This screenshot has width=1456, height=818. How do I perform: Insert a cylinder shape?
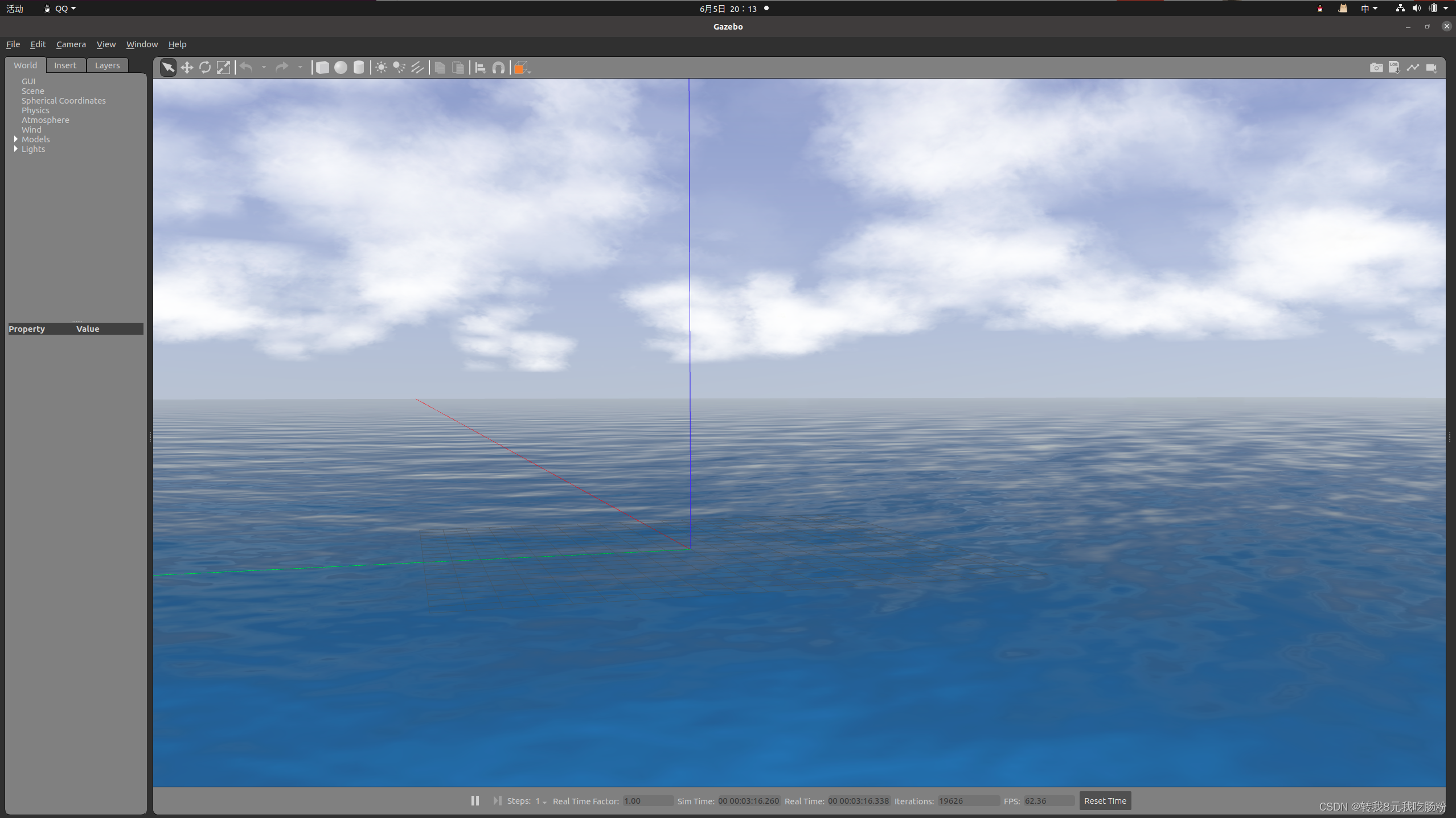coord(359,68)
